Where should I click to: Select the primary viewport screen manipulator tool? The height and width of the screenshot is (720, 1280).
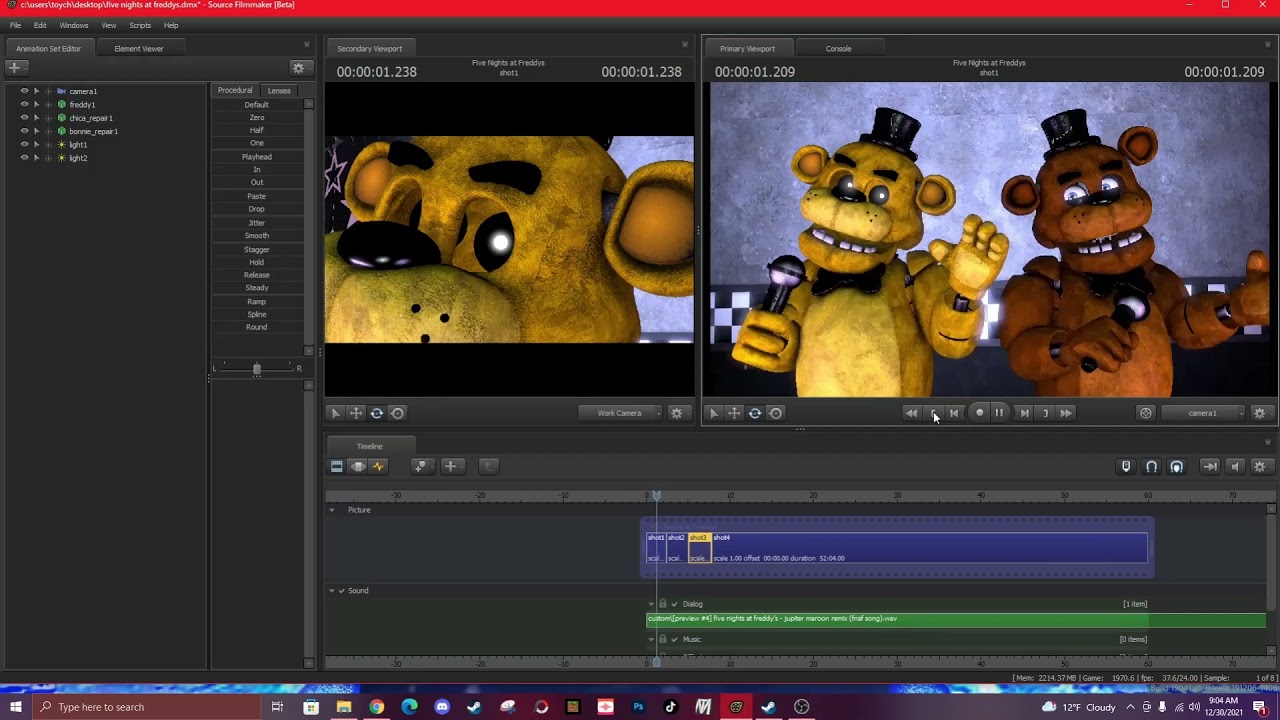[775, 413]
